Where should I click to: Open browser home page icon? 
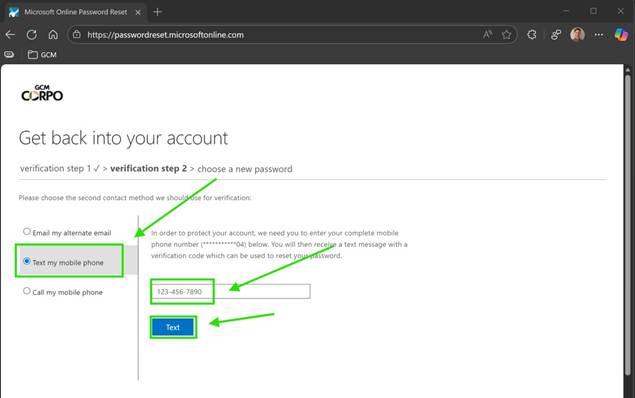coord(53,35)
